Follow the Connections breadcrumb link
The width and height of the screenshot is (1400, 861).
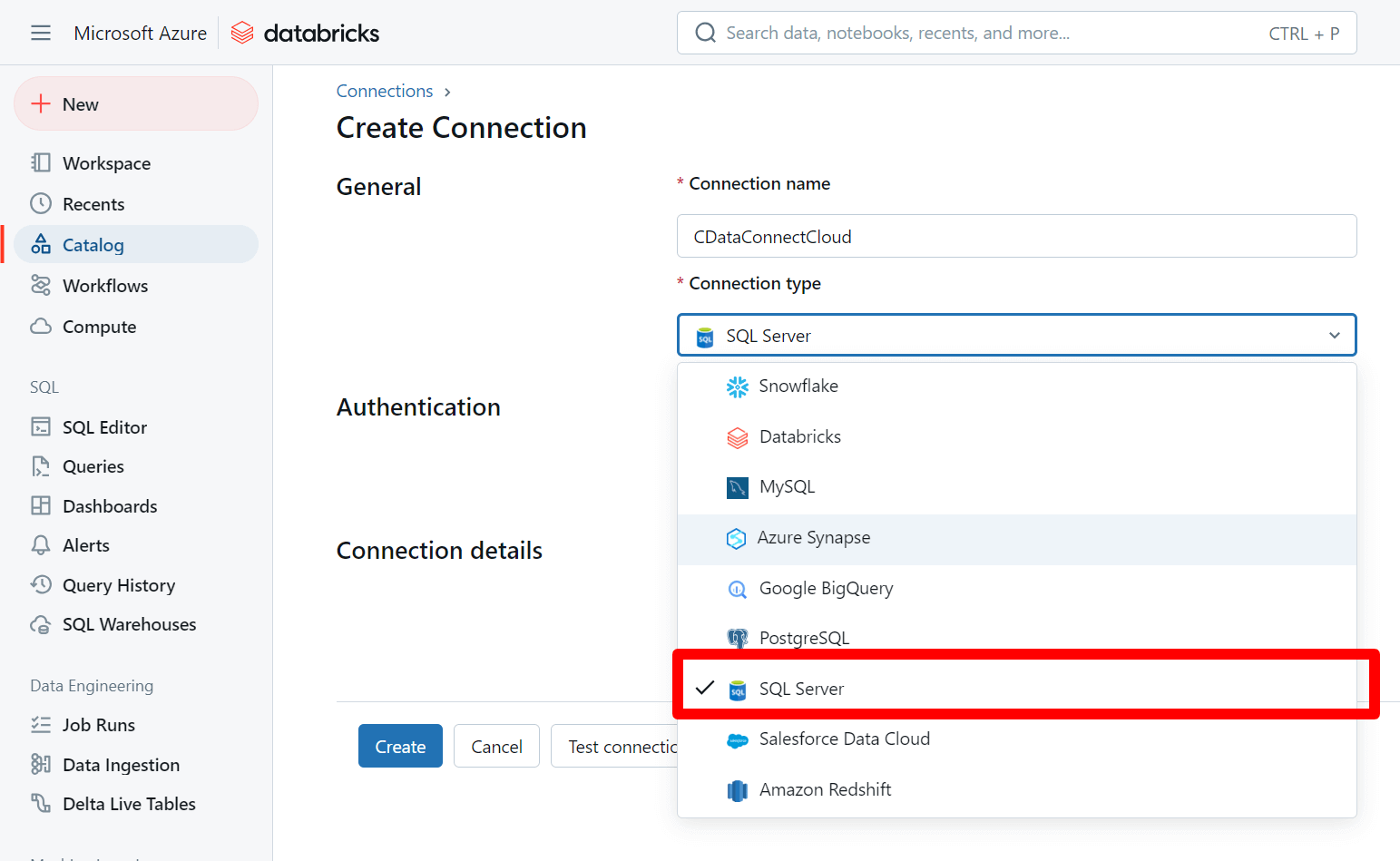click(x=385, y=91)
